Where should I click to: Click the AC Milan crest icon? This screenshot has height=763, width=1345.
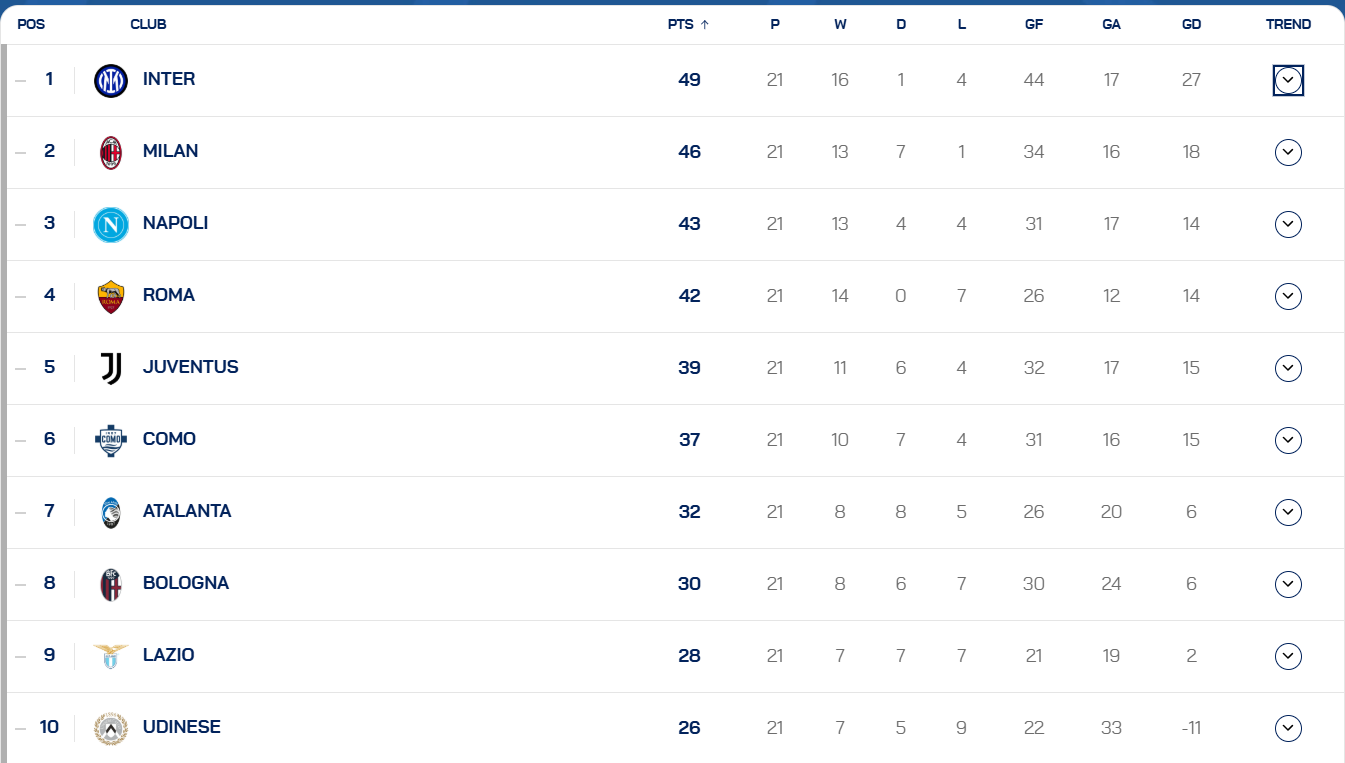111,153
